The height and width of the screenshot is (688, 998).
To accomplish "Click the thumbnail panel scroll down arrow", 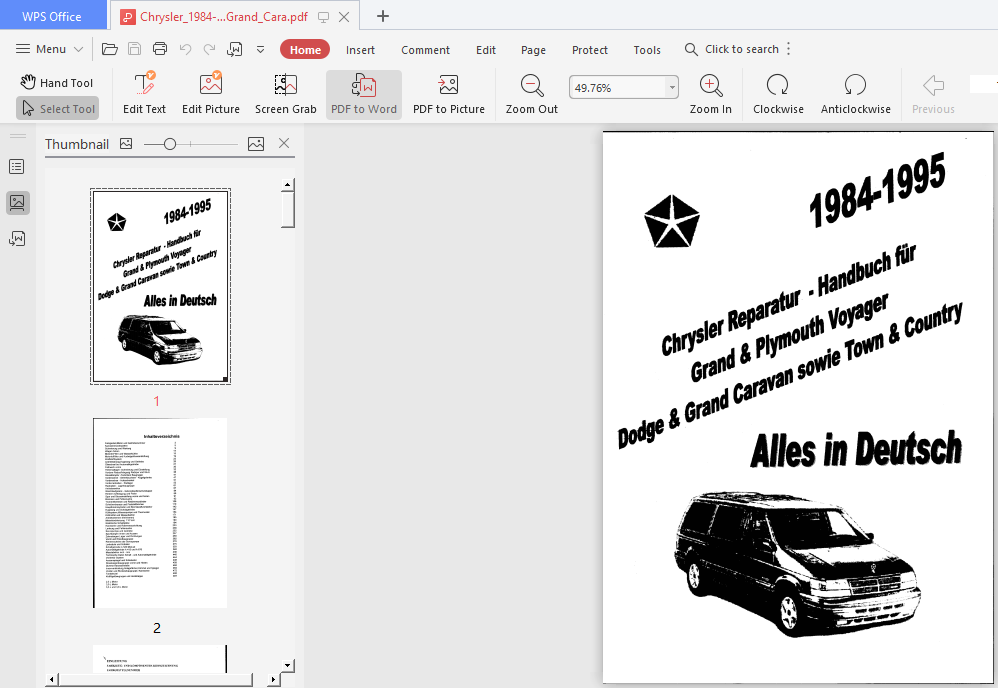I will (288, 666).
